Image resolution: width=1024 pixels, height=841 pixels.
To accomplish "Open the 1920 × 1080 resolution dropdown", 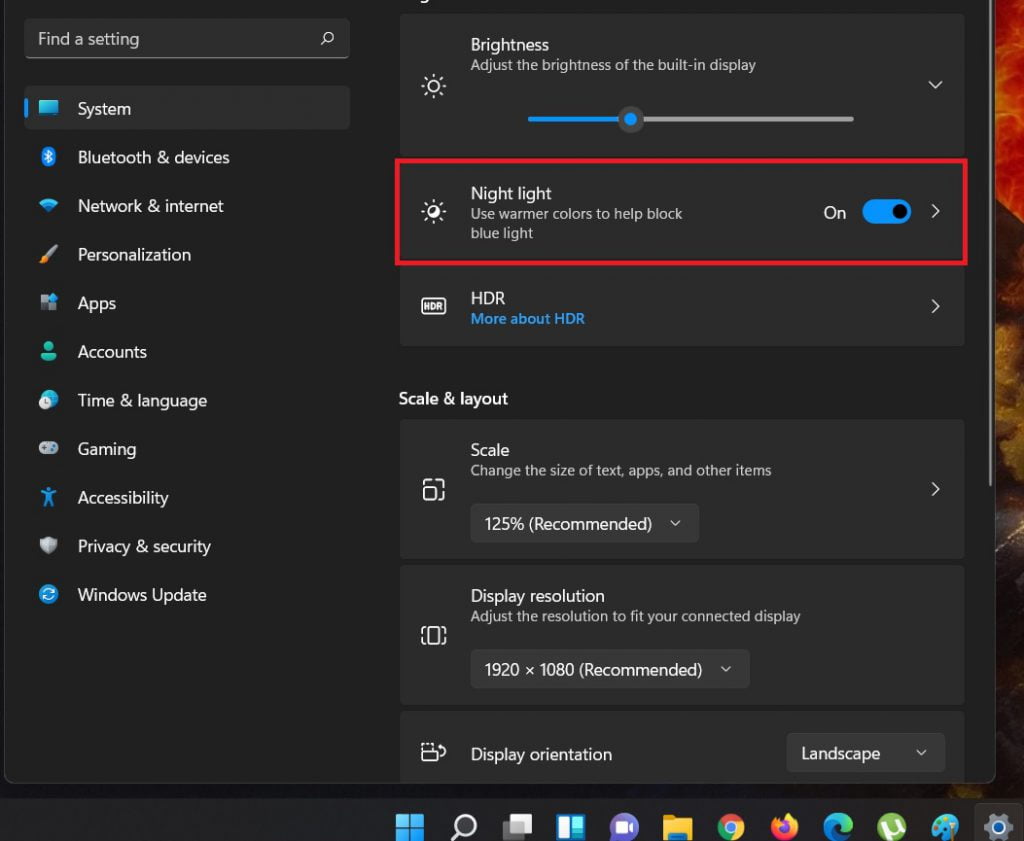I will pos(610,669).
